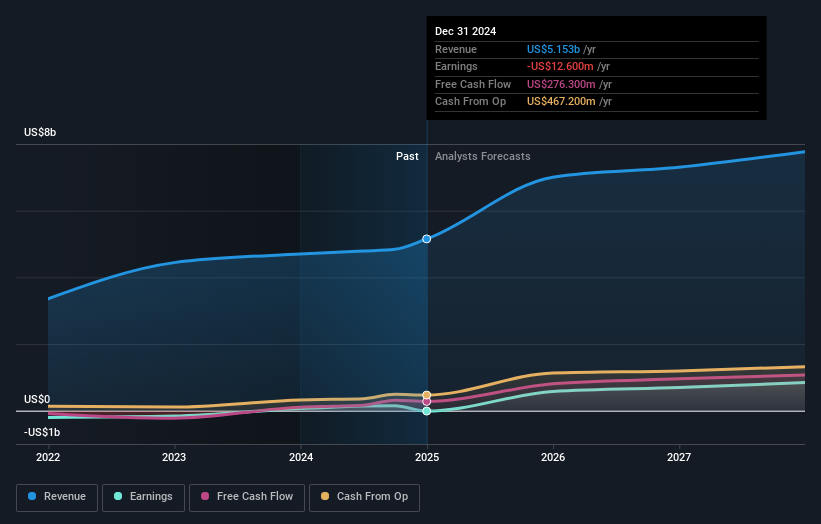The image size is (821, 524).
Task: Click the 2023 x-axis label
Action: tap(174, 457)
